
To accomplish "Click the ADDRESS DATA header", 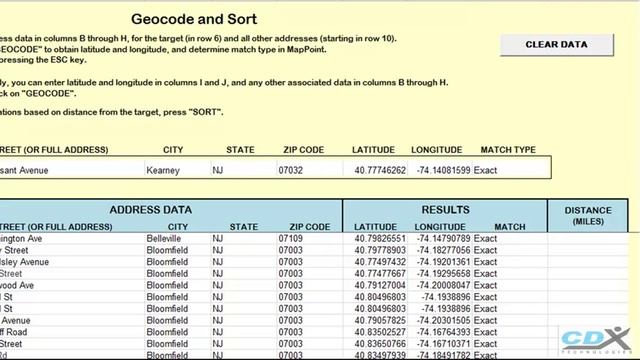I will point(151,210).
